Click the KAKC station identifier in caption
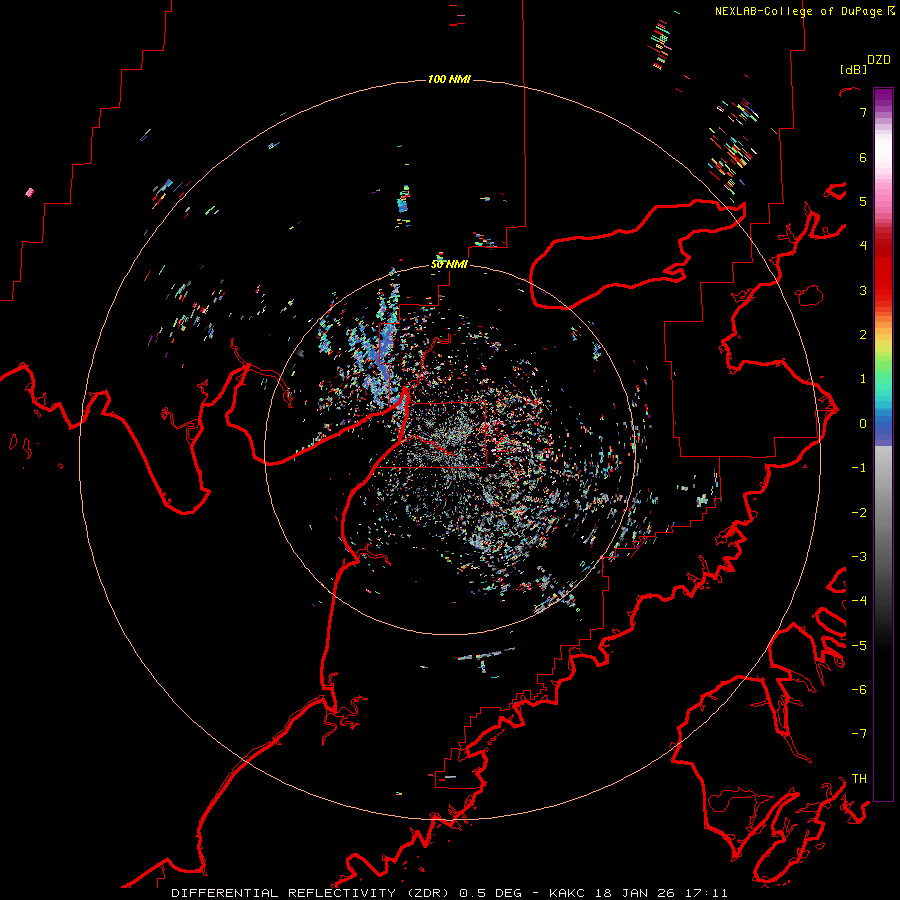This screenshot has height=900, width=900. (x=566, y=893)
